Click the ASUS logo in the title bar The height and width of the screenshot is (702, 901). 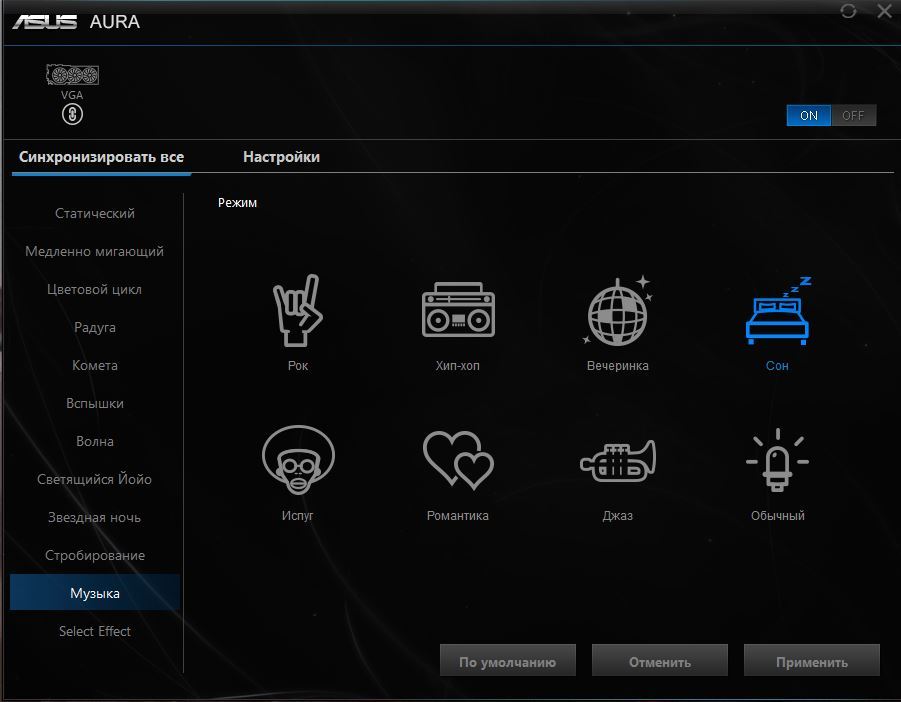pos(45,22)
